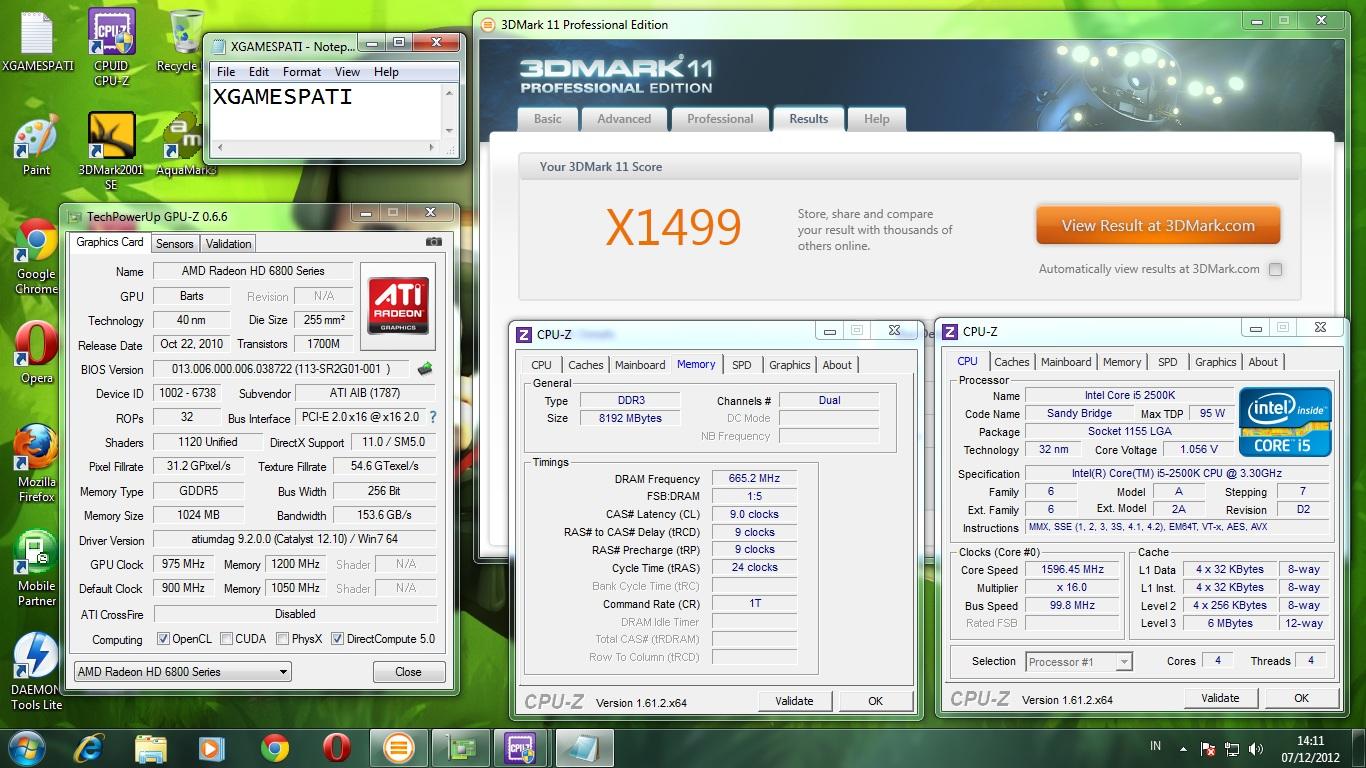Toggle DirectCompute 5.0 checkbox

coord(338,639)
